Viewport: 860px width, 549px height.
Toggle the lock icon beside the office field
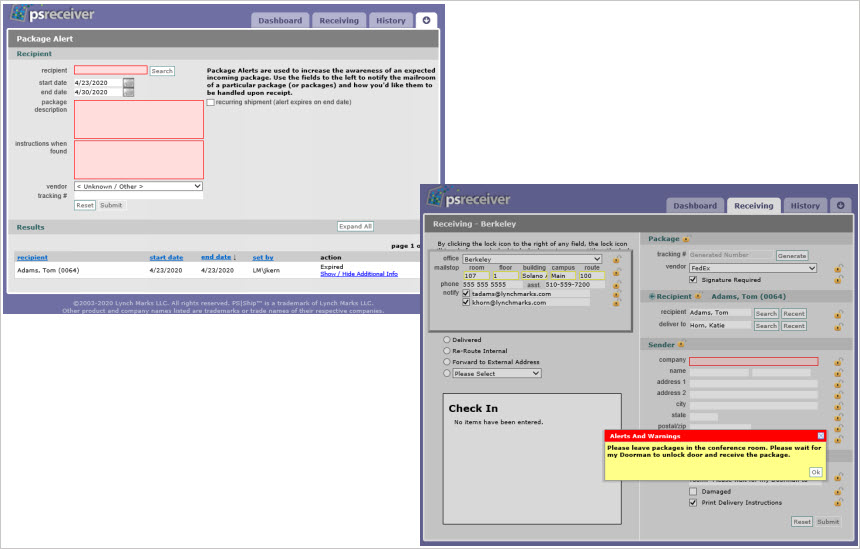click(616, 259)
